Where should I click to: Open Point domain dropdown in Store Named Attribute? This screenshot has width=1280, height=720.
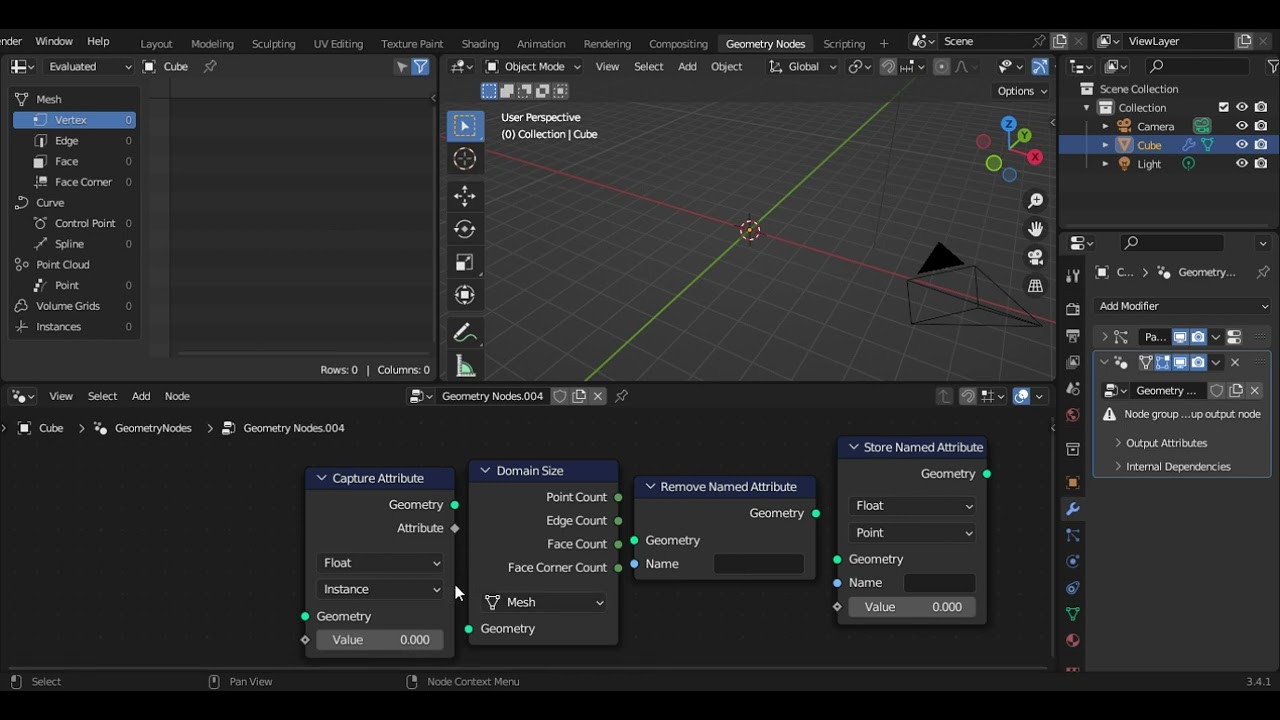tap(912, 533)
